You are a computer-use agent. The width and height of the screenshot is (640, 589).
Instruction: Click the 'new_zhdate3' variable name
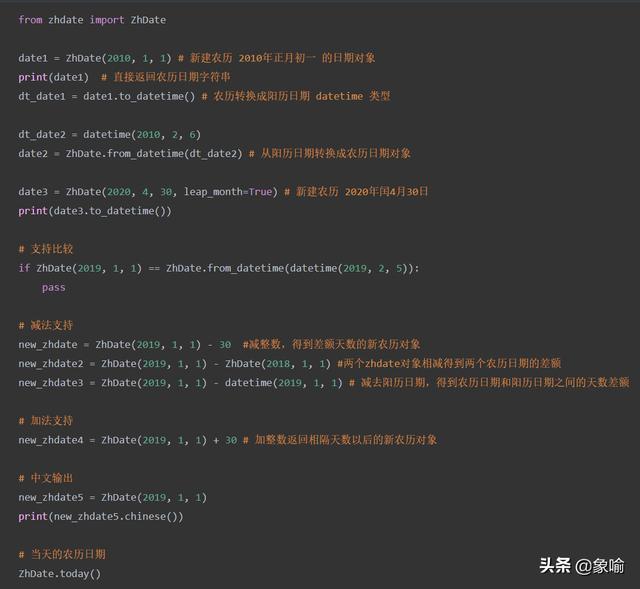[51, 383]
